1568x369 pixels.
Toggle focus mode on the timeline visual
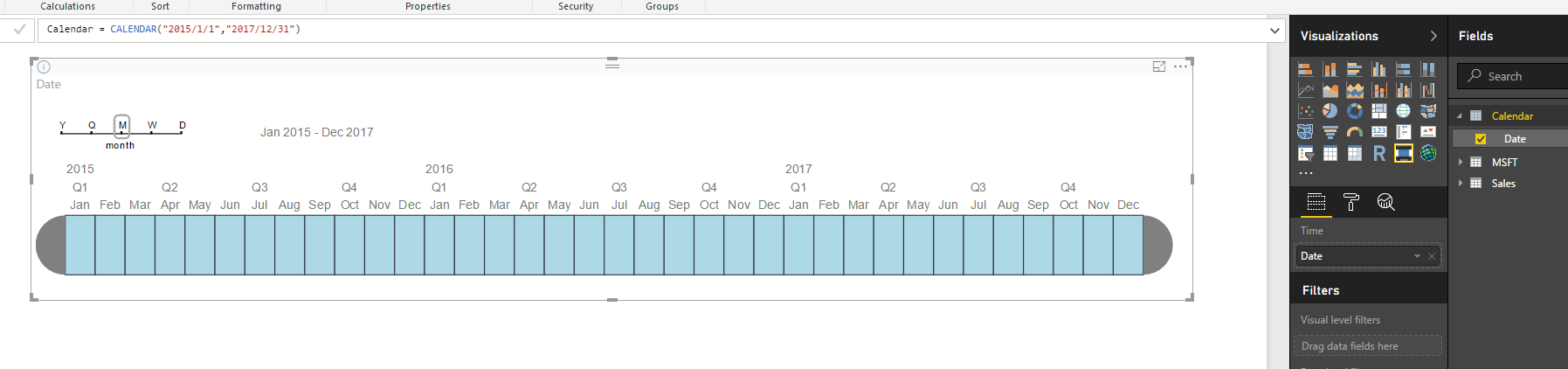(1159, 66)
